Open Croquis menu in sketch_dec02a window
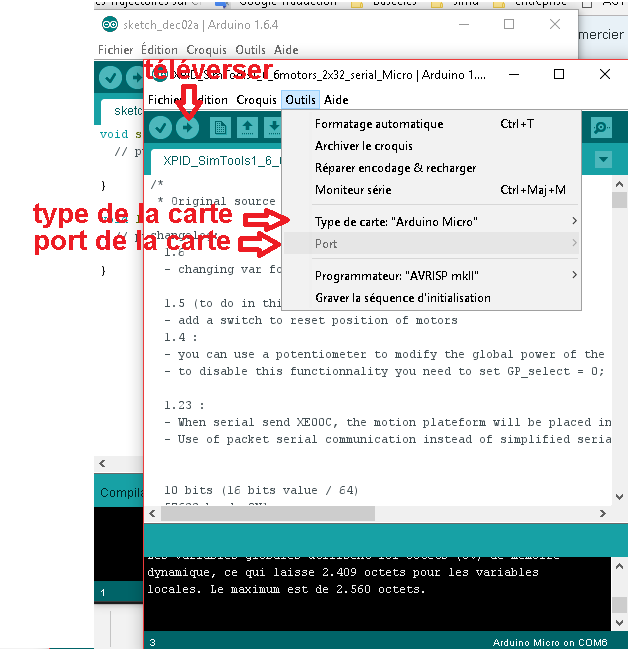628x649 pixels. click(206, 50)
